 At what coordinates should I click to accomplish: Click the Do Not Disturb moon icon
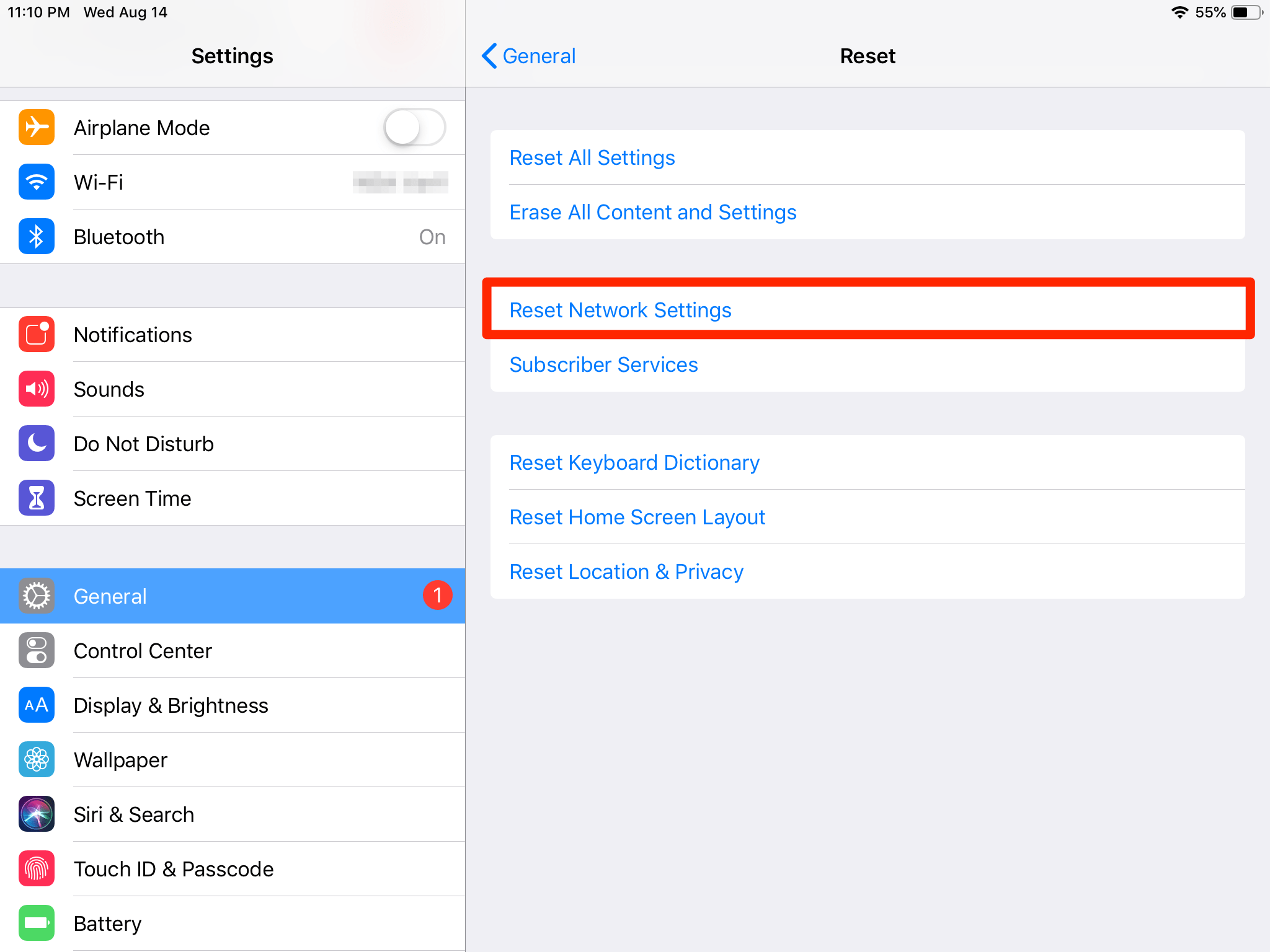coord(36,443)
